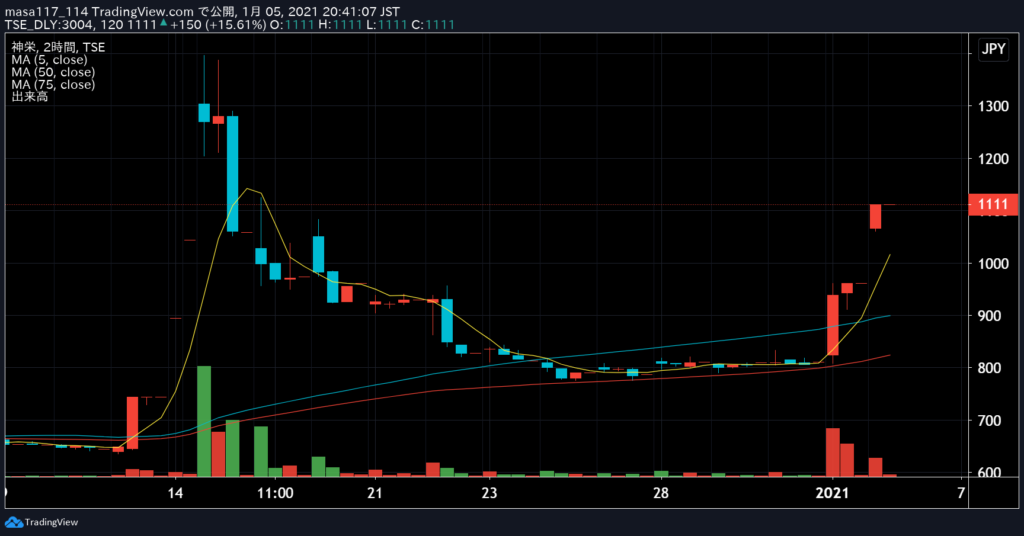Click the +150 (+15.61%) change value
The image size is (1024, 536).
point(218,25)
